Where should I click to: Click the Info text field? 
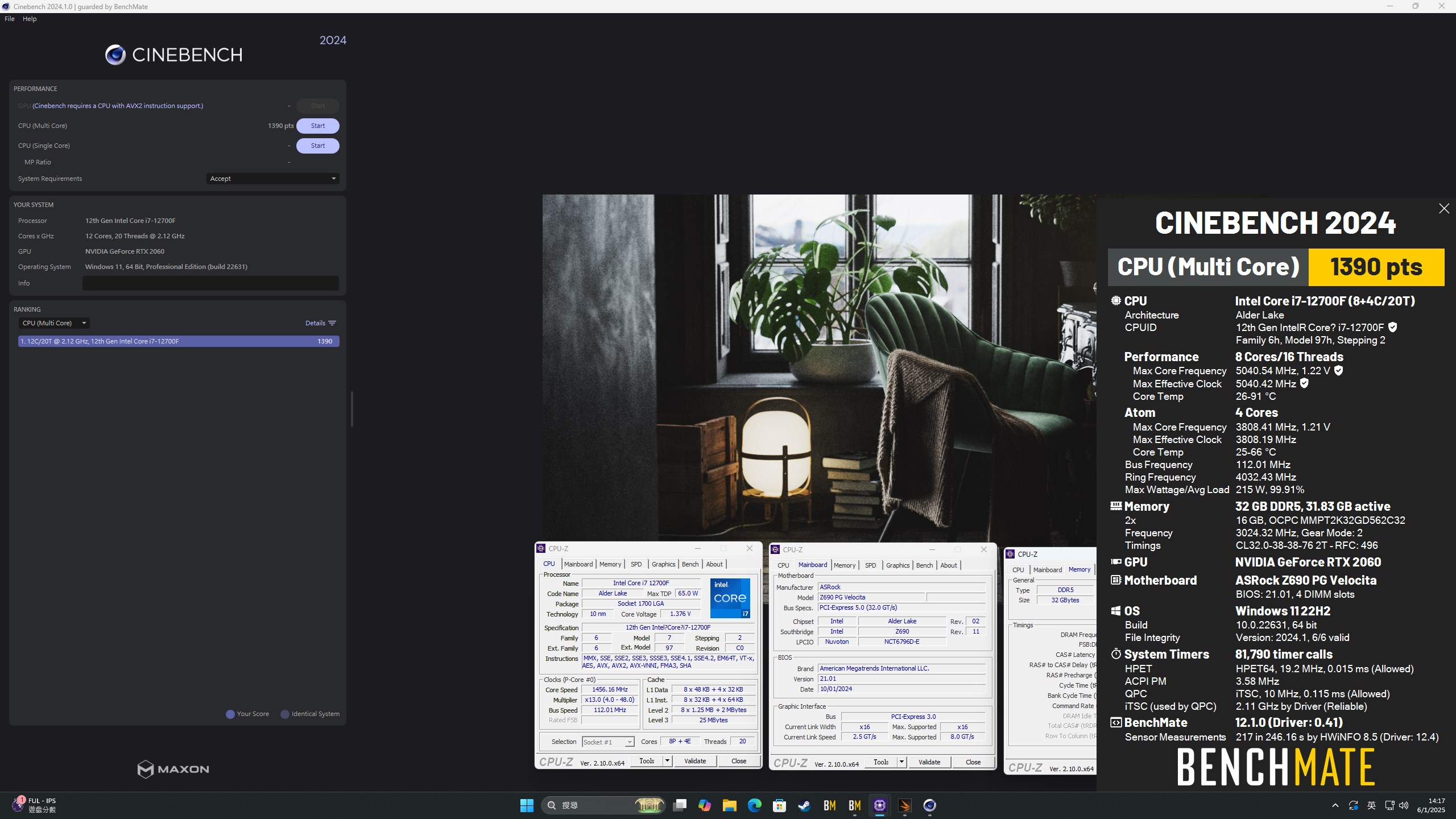[210, 283]
